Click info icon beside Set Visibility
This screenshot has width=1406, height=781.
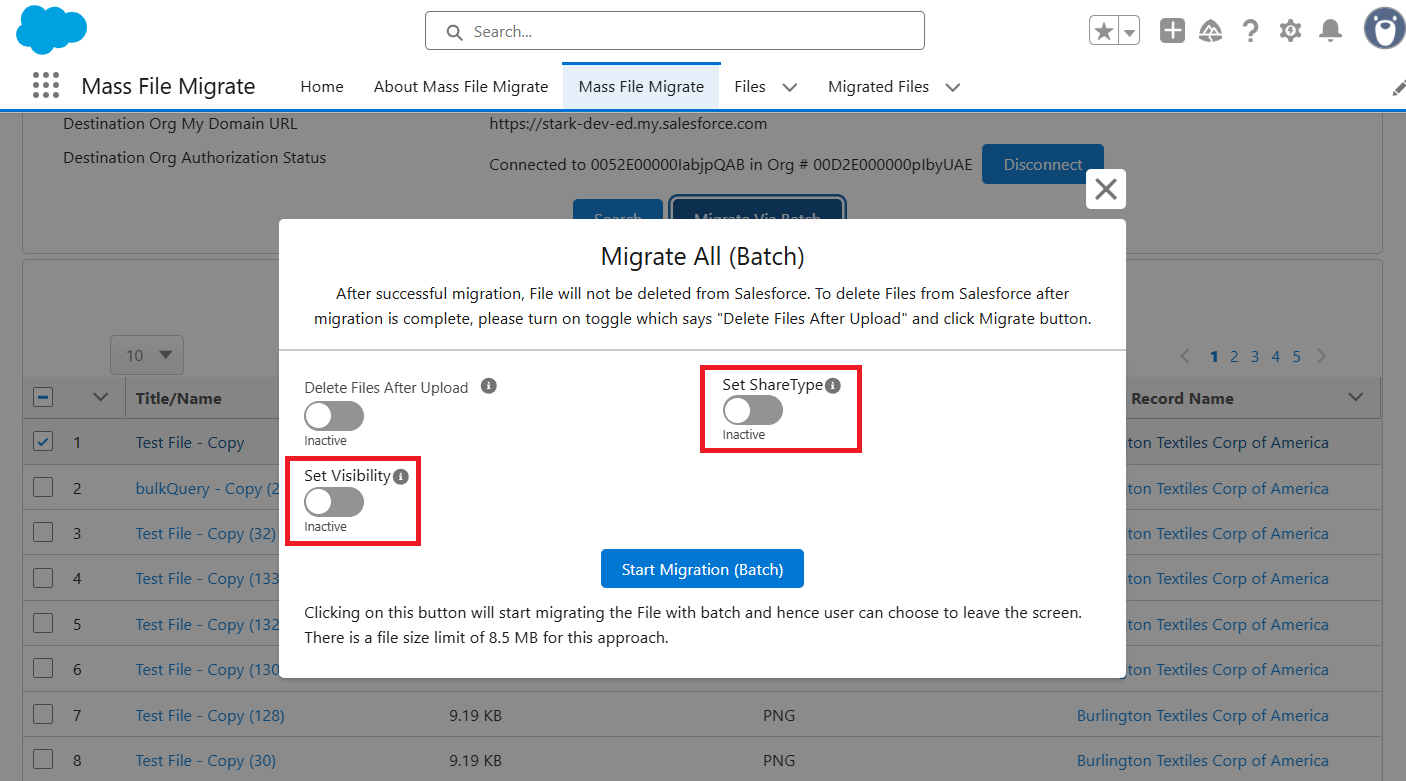(x=401, y=477)
